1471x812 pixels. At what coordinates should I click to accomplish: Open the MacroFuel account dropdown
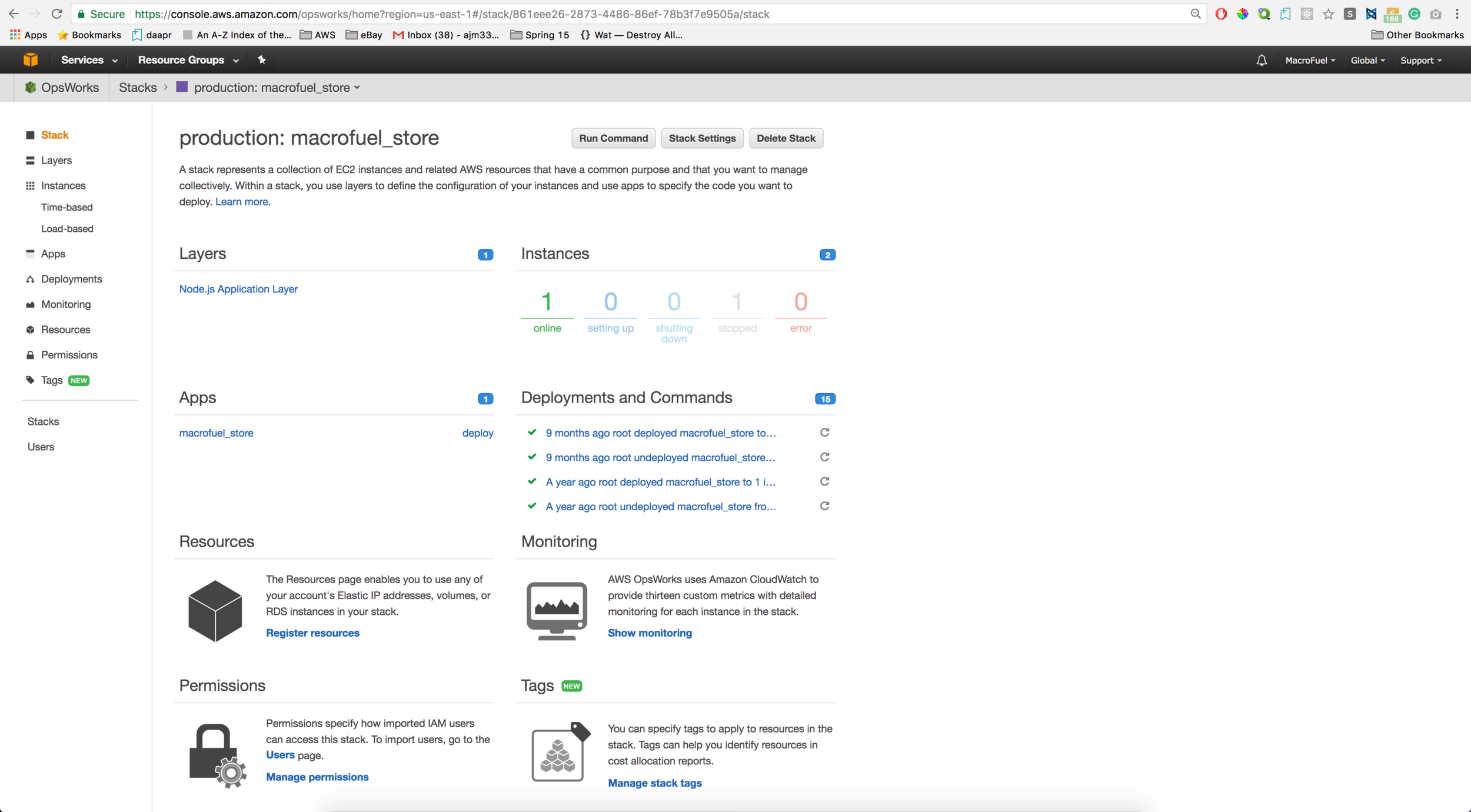pyautogui.click(x=1310, y=60)
